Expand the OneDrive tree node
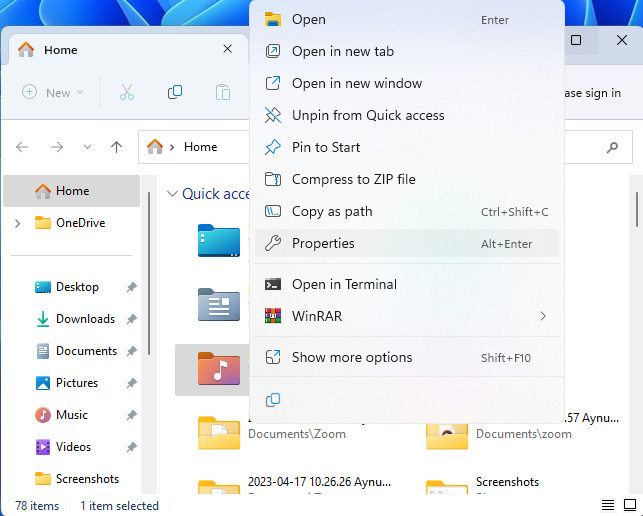The height and width of the screenshot is (516, 643). (18, 223)
